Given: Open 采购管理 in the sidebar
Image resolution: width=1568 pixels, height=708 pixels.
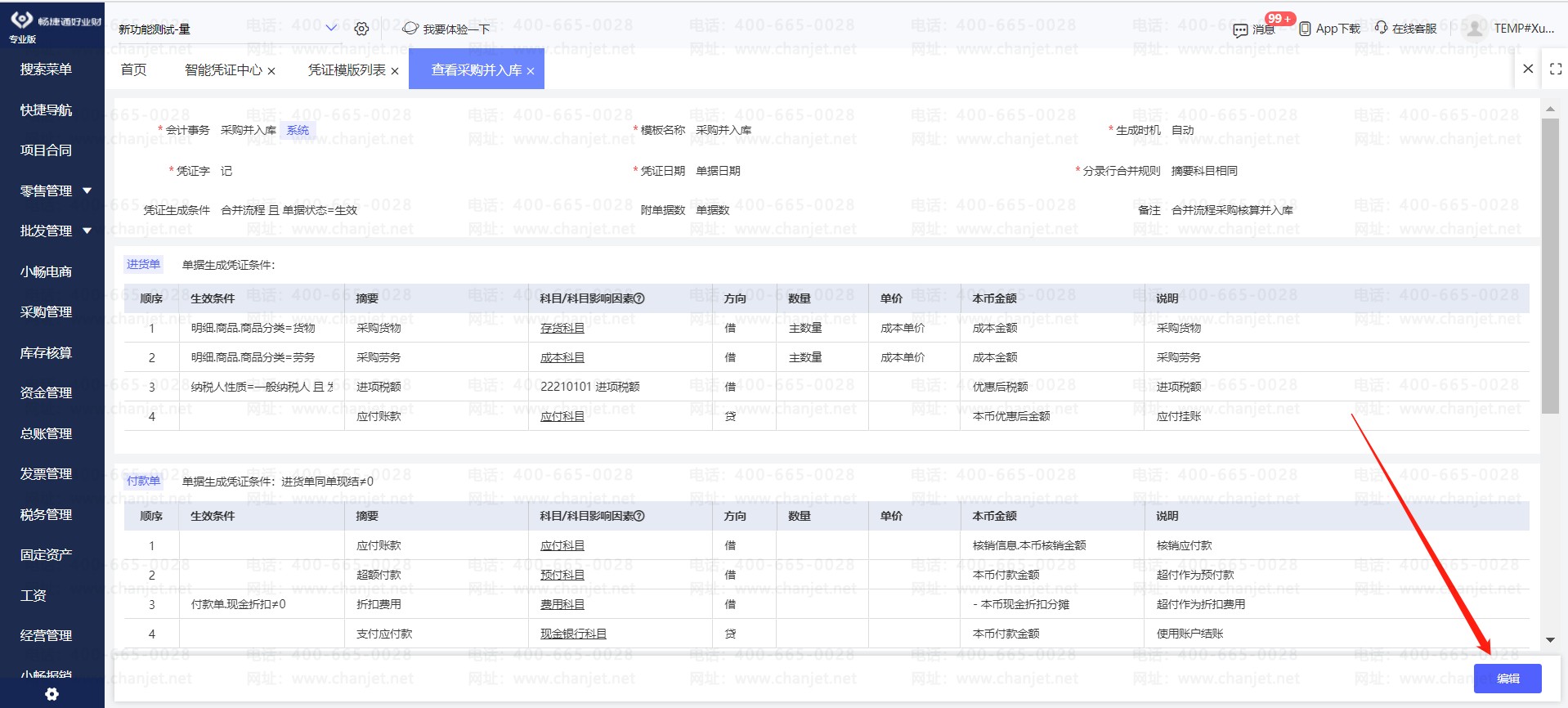Looking at the screenshot, I should 47,312.
